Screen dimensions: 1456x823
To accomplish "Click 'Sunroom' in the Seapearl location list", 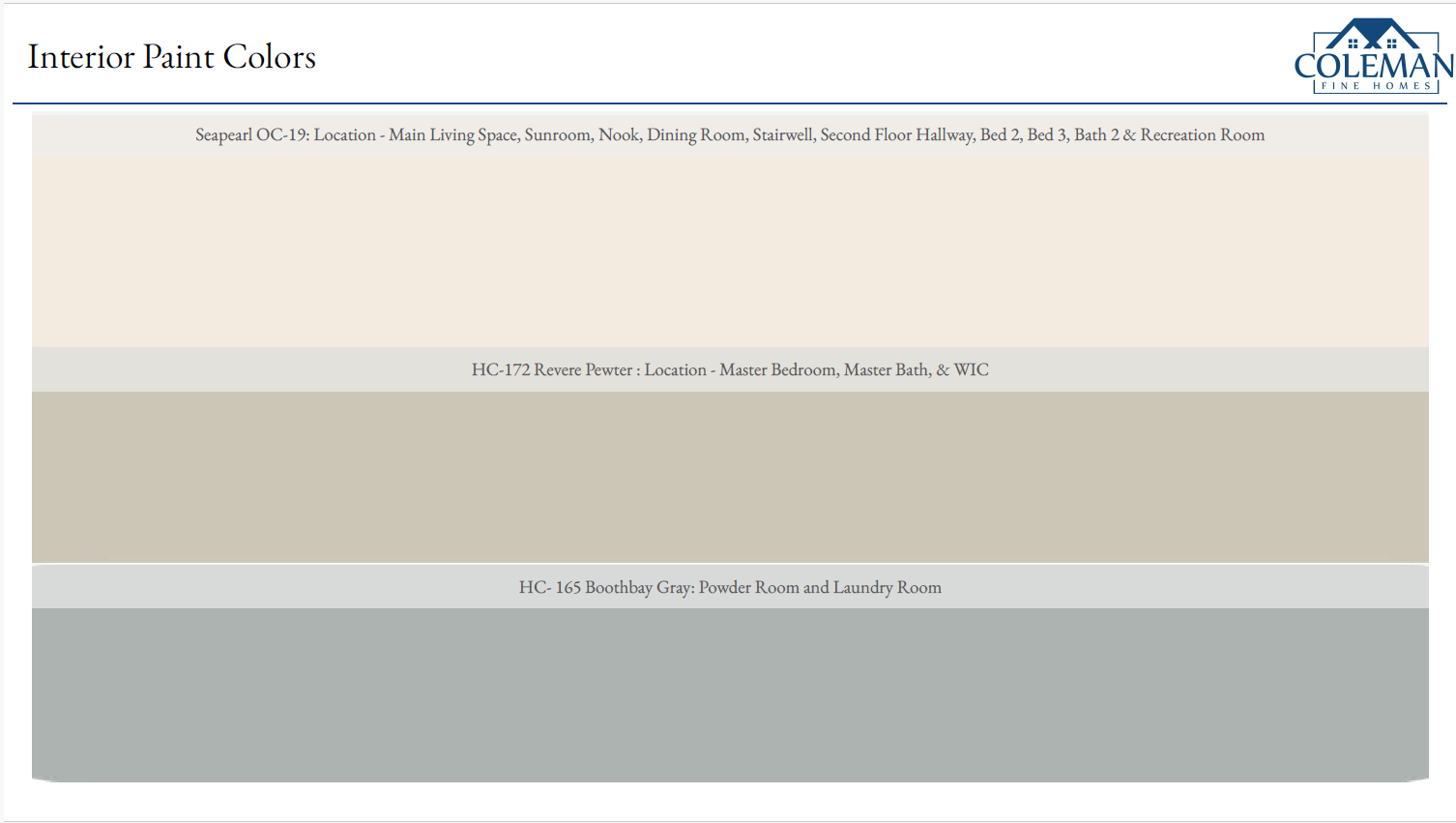I will click(x=558, y=135).
